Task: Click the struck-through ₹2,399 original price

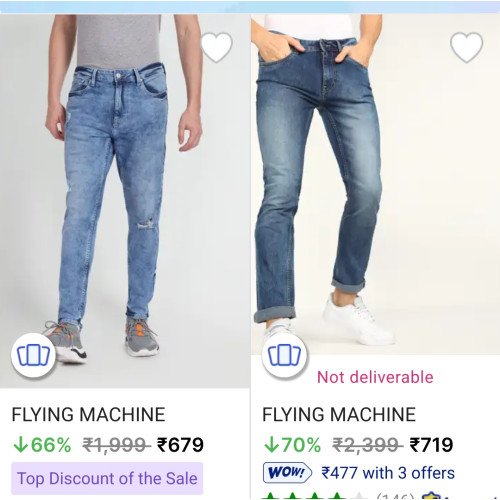Action: click(x=368, y=445)
